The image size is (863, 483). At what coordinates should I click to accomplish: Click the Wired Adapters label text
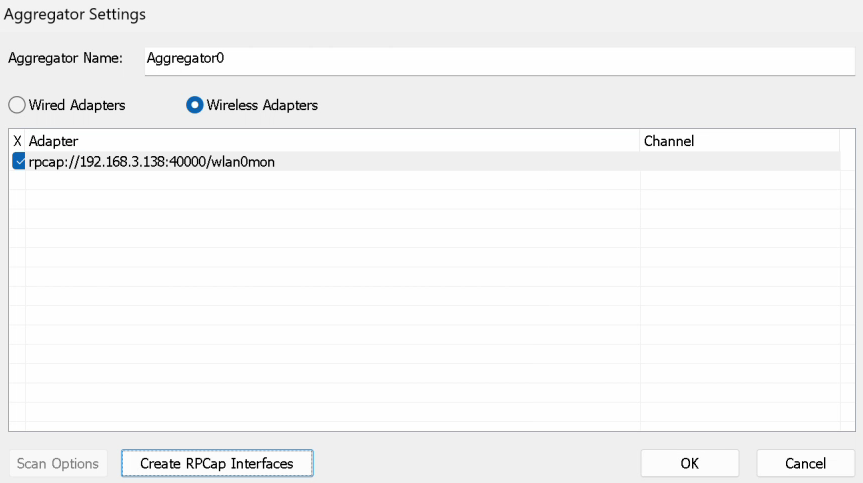77,105
